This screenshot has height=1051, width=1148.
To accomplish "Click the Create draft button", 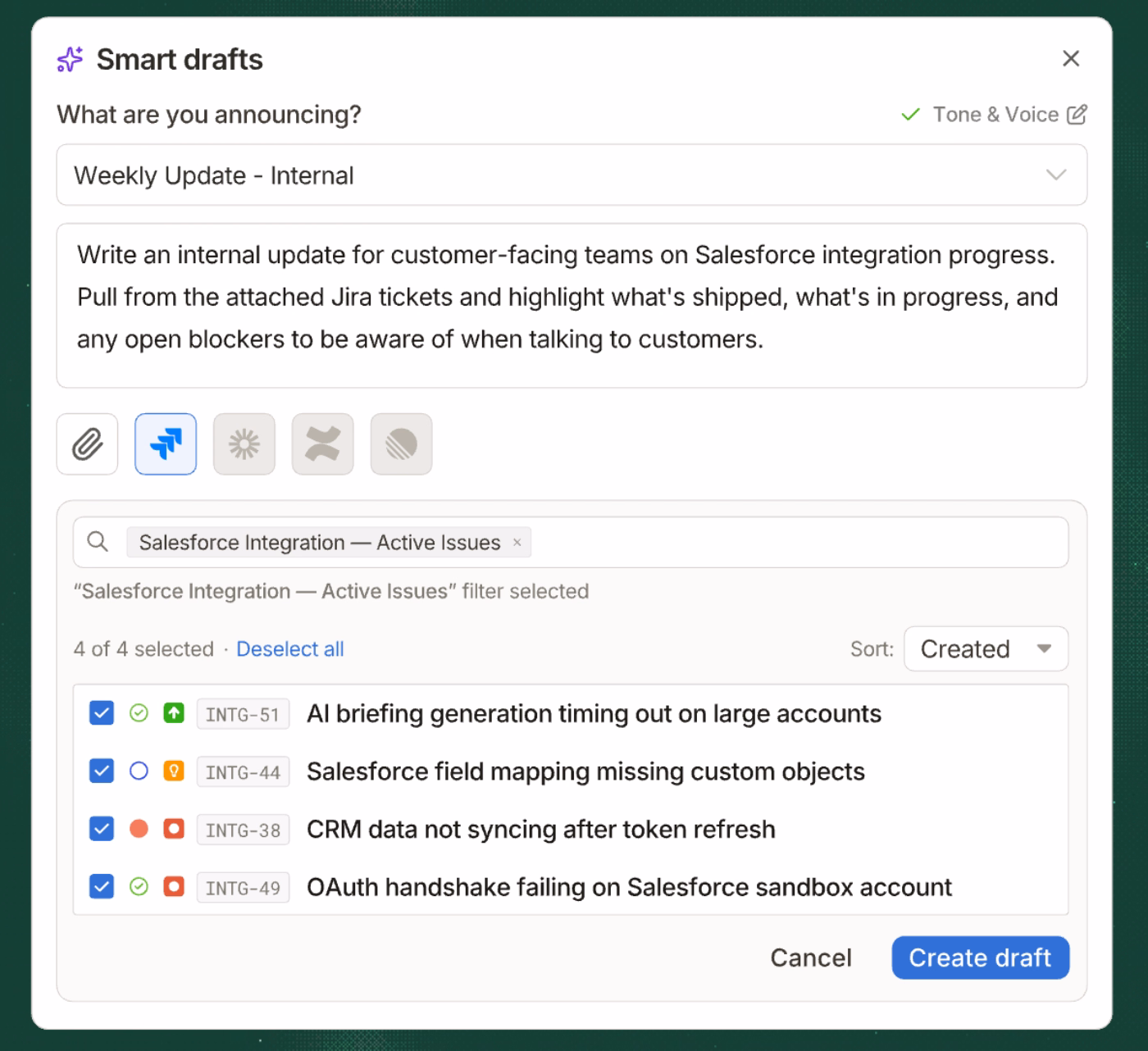I will point(980,958).
